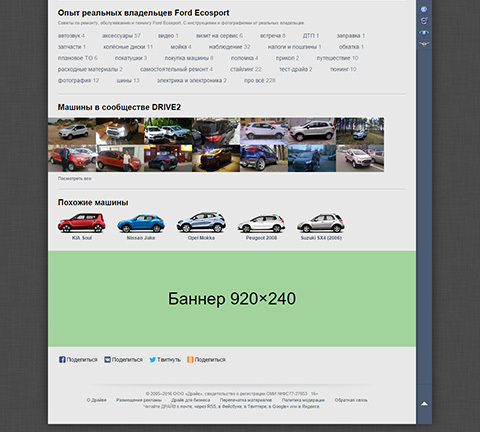This screenshot has height=432, width=480.
Task: Click the winged Mini logo in the sidebar
Action: tap(424, 44)
